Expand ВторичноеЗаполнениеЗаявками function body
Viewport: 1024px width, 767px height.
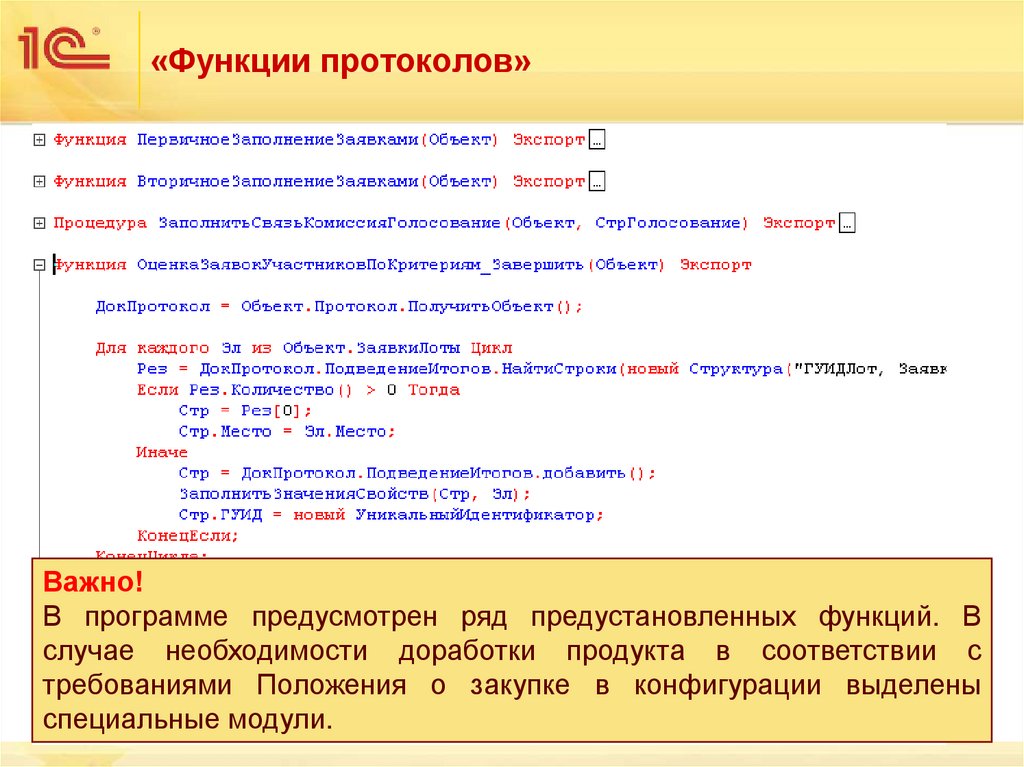coord(38,180)
